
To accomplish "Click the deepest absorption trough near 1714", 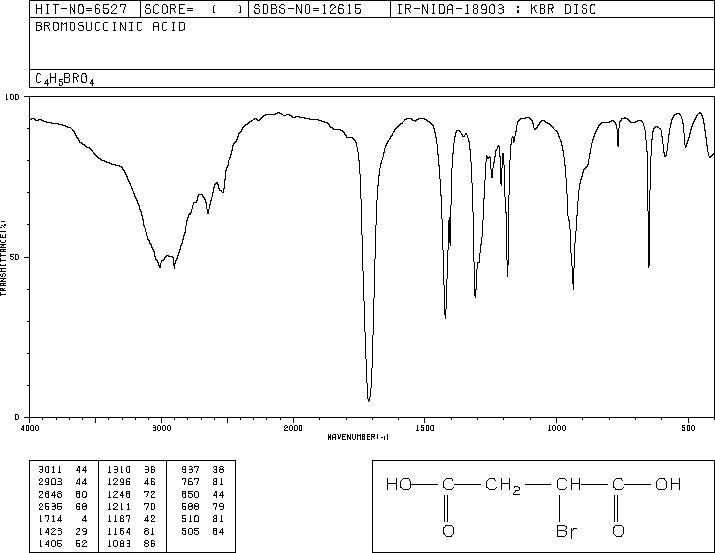I will [368, 400].
